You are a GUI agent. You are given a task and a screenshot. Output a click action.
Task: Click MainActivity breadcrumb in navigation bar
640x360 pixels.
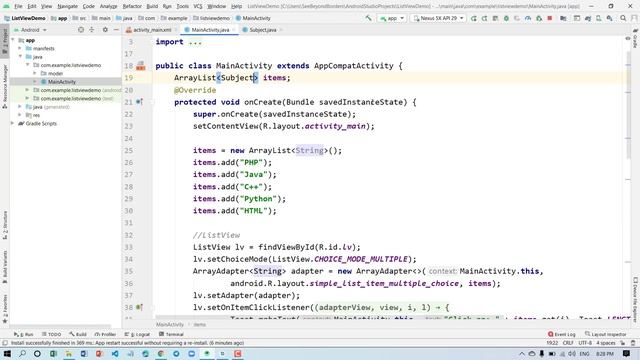click(x=253, y=18)
